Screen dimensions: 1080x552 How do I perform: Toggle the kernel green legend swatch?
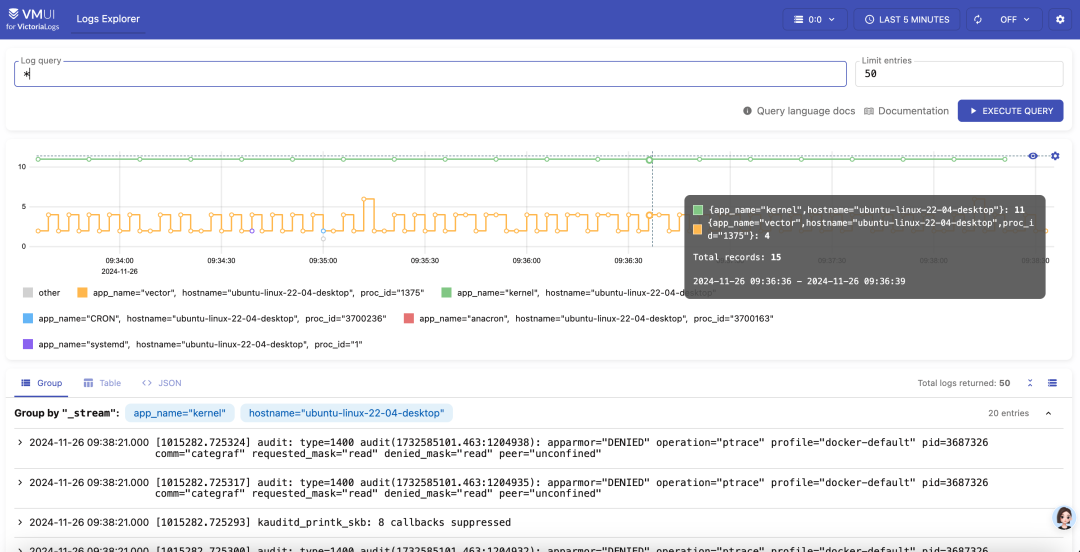(446, 293)
